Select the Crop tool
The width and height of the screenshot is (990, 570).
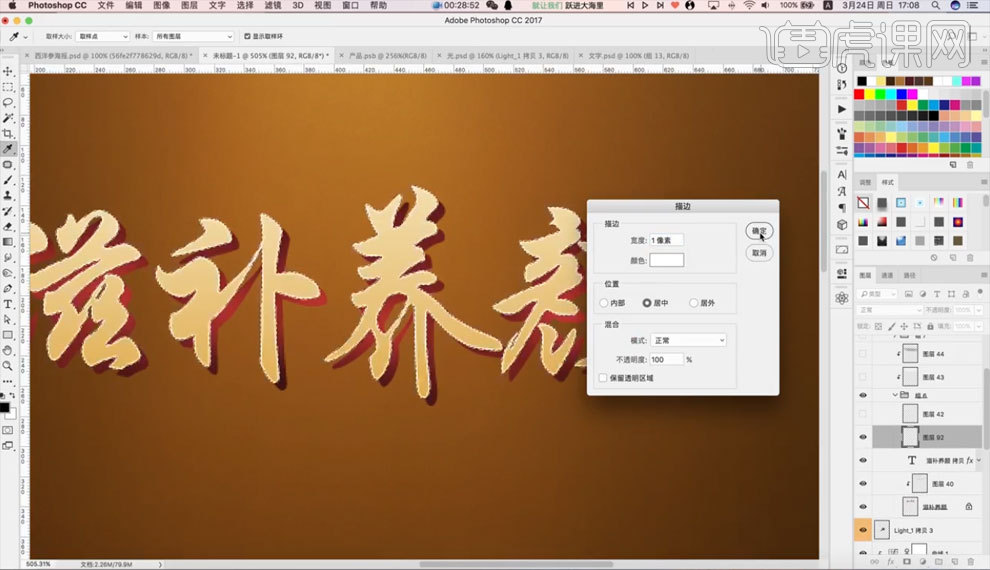click(8, 133)
